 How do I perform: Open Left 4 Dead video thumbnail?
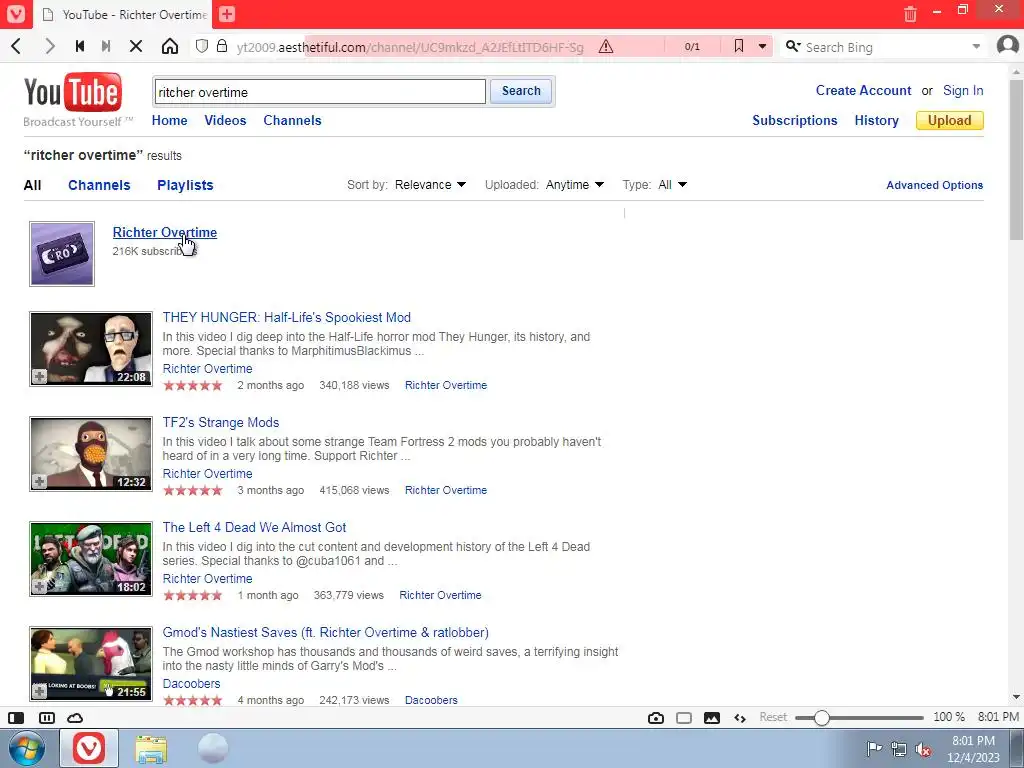[91, 559]
